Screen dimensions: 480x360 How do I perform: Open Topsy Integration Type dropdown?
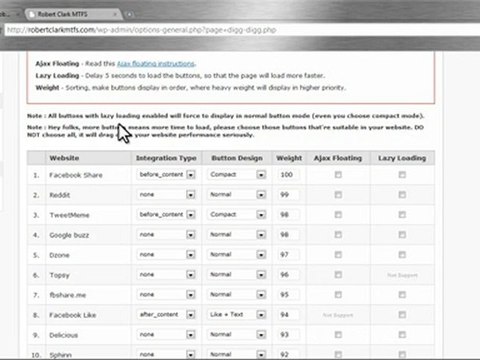pos(166,275)
